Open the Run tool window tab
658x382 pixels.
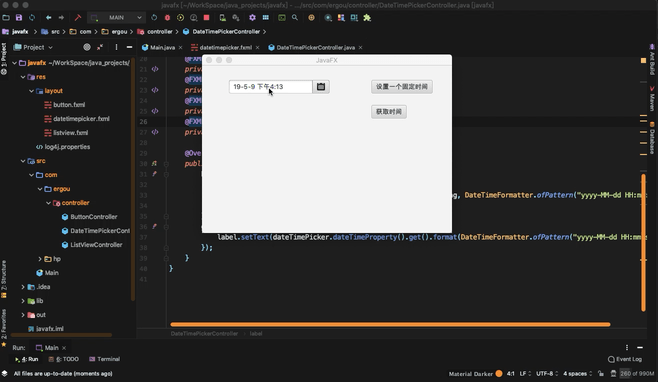pyautogui.click(x=26, y=359)
